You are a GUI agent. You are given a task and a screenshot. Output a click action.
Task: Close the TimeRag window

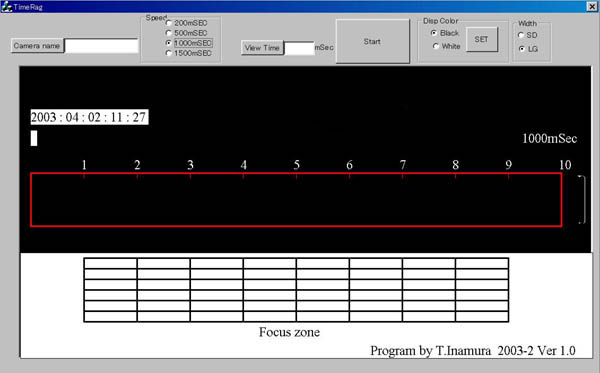(592, 6)
